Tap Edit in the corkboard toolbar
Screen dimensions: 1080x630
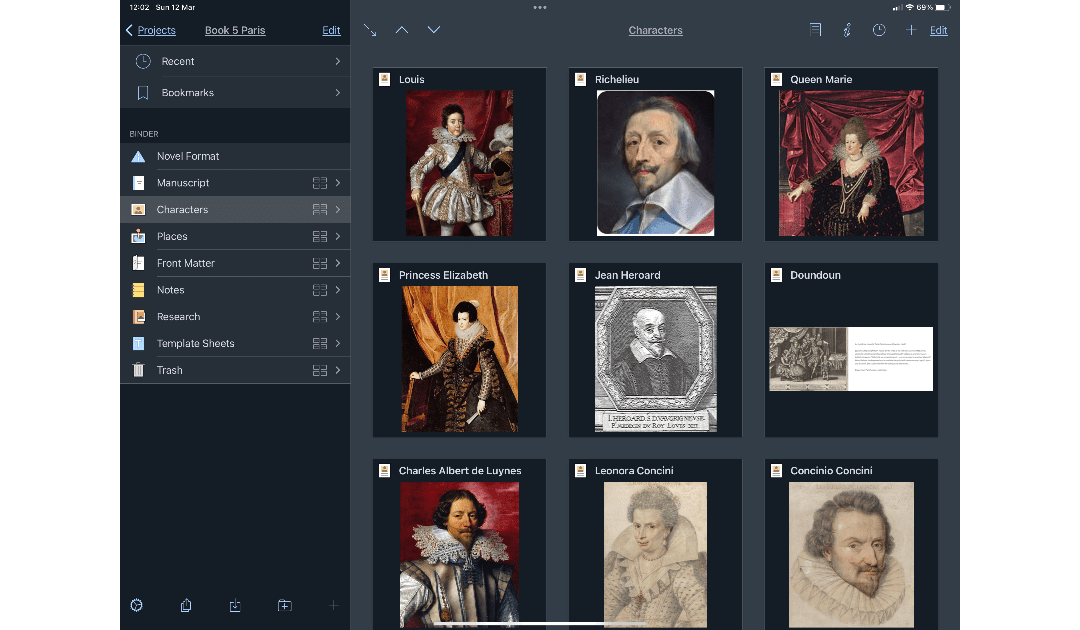pos(939,30)
